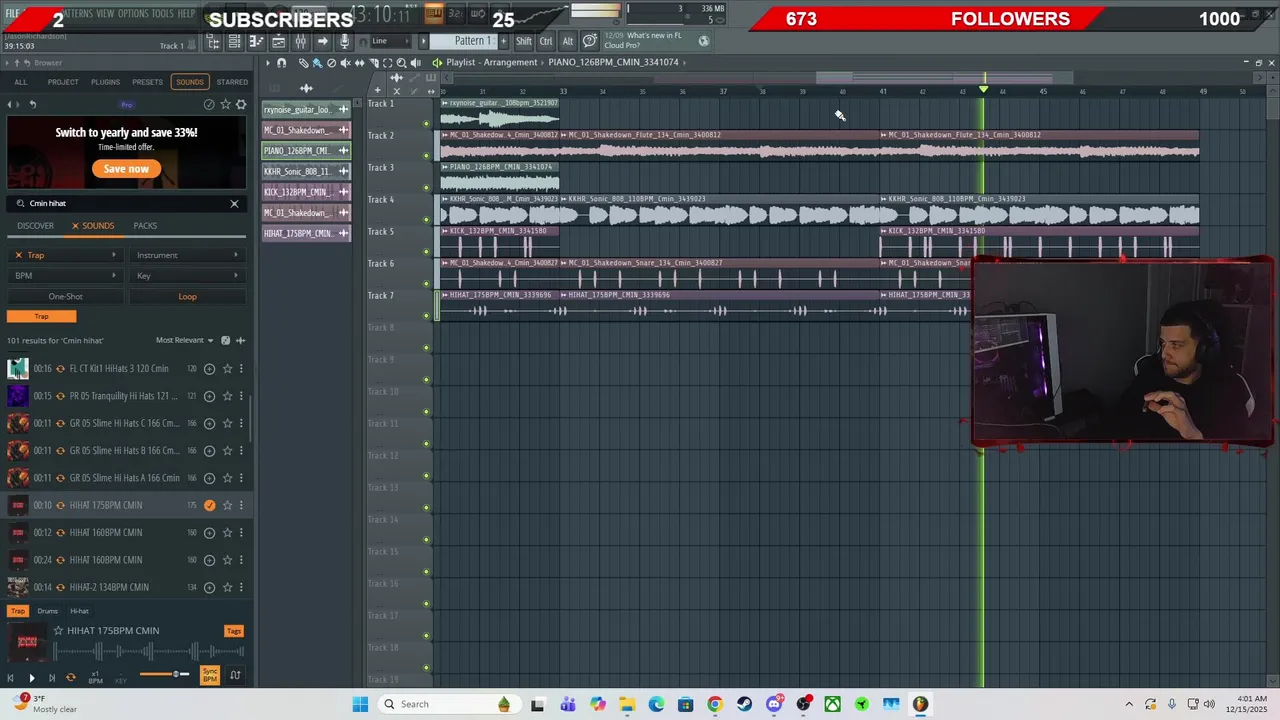This screenshot has height=720, width=1280.
Task: Mute Track 6 using its green dot
Action: (x=427, y=284)
